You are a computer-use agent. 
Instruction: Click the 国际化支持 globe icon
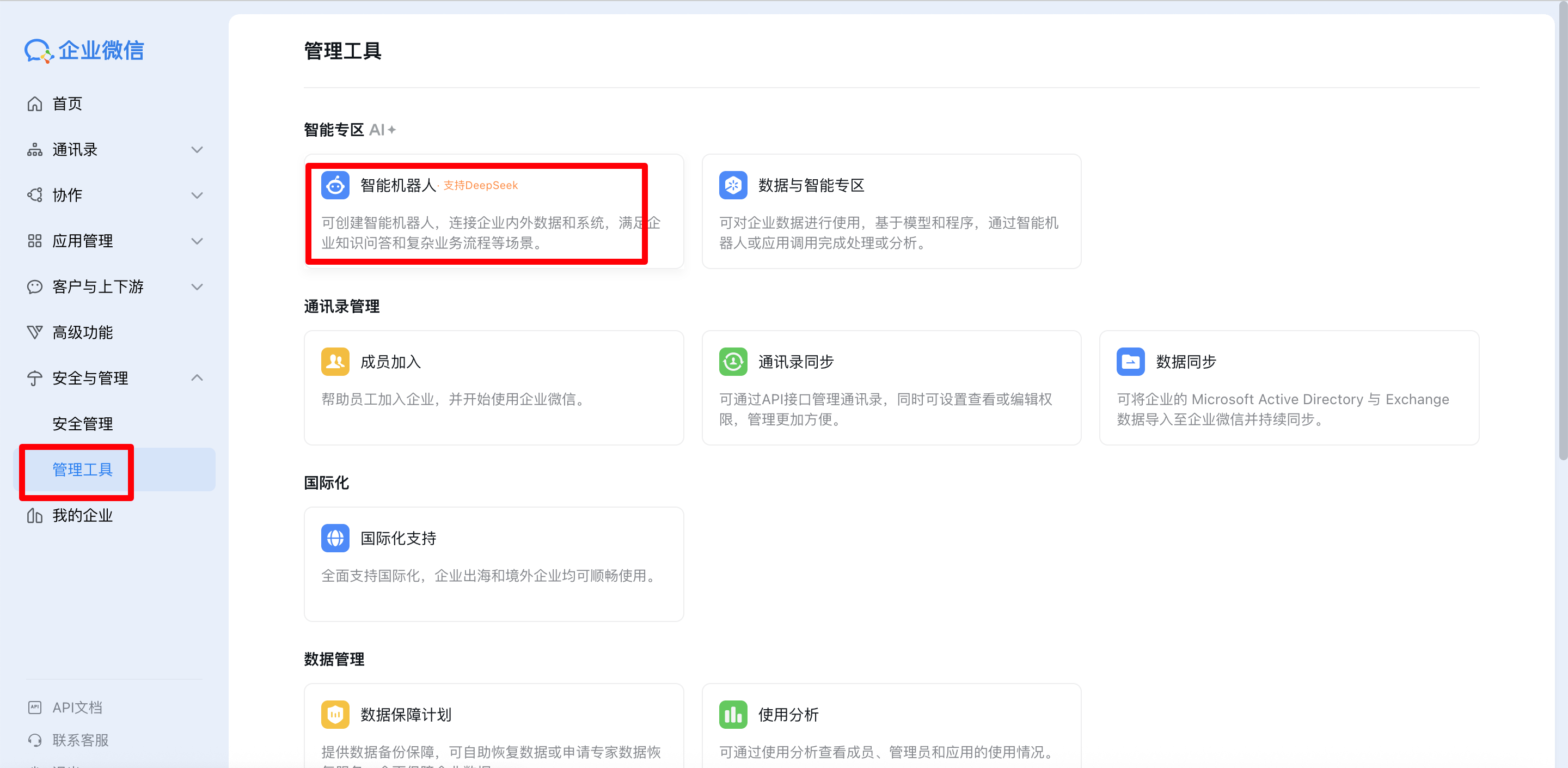[335, 538]
